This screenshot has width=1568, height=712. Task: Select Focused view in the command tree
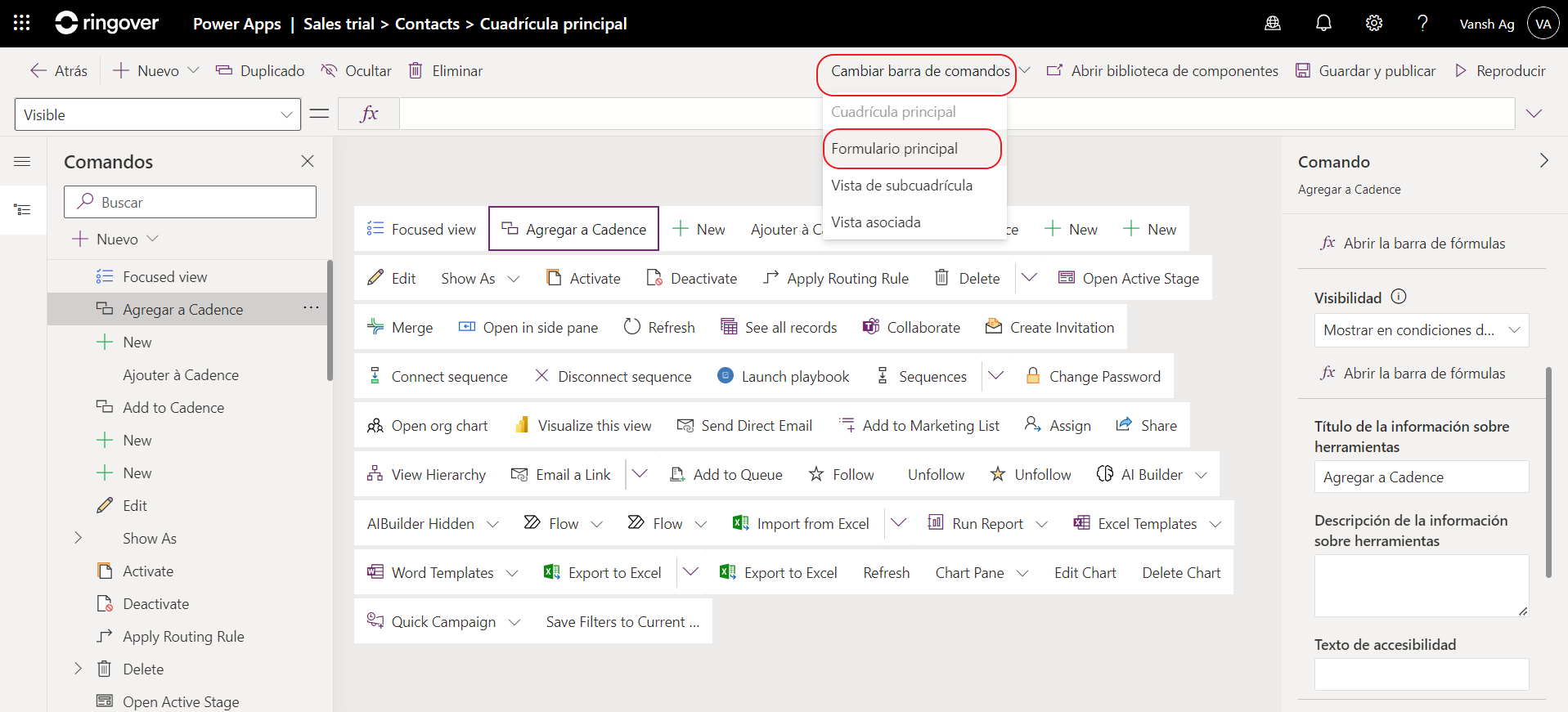pos(164,277)
